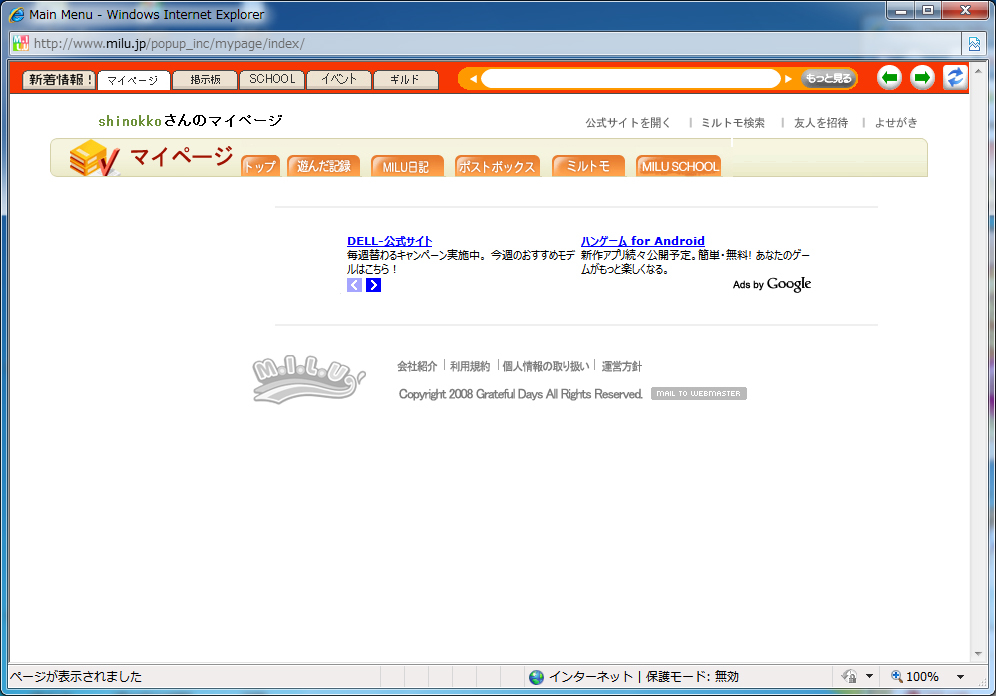The width and height of the screenshot is (996, 696).
Task: Click the 公式サイトを開く link
Action: pos(628,123)
